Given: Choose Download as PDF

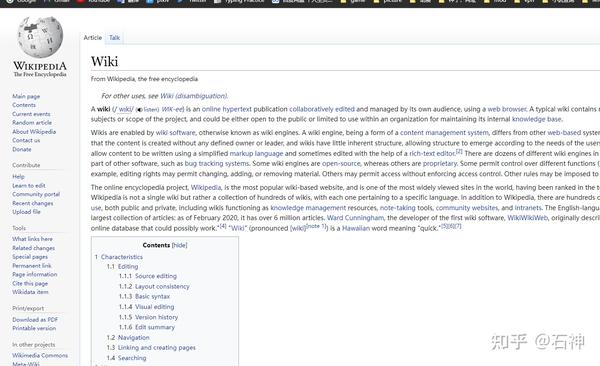Looking at the screenshot, I should (x=35, y=319).
